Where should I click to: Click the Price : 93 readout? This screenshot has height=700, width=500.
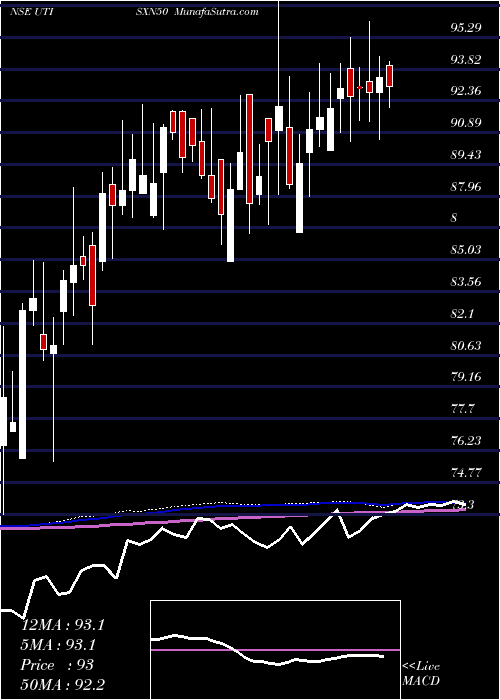coord(58,665)
